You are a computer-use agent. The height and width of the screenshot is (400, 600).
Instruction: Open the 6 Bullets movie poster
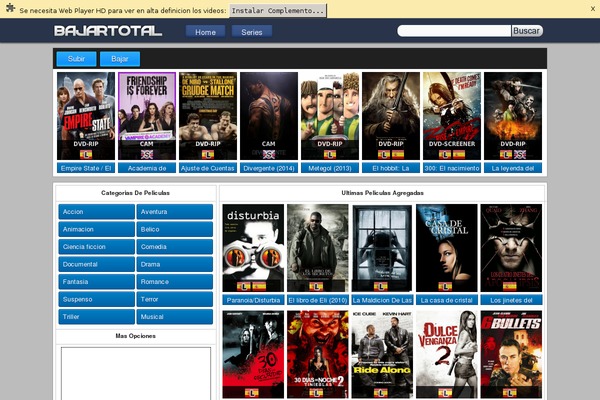coord(511,354)
